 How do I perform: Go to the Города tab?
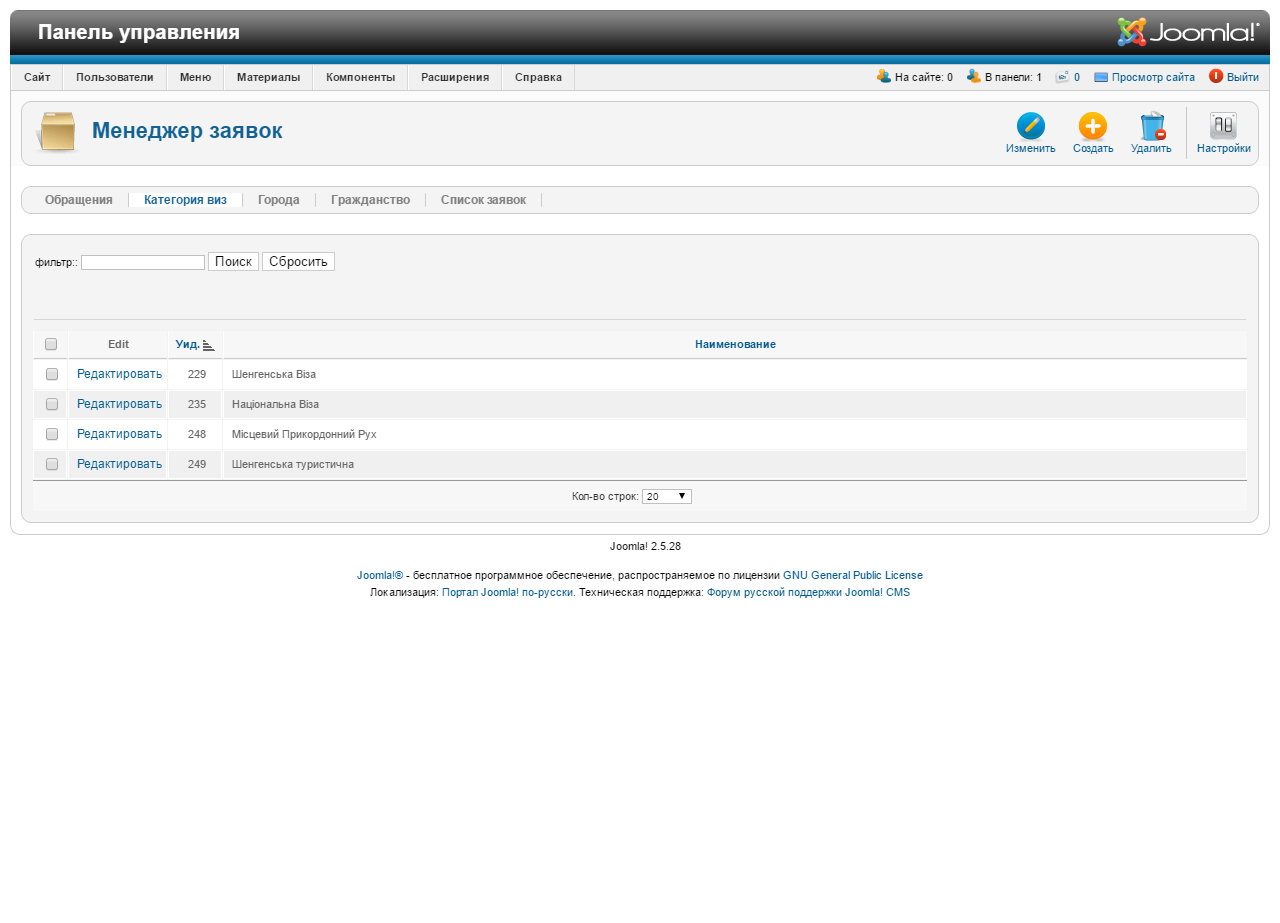(x=279, y=200)
